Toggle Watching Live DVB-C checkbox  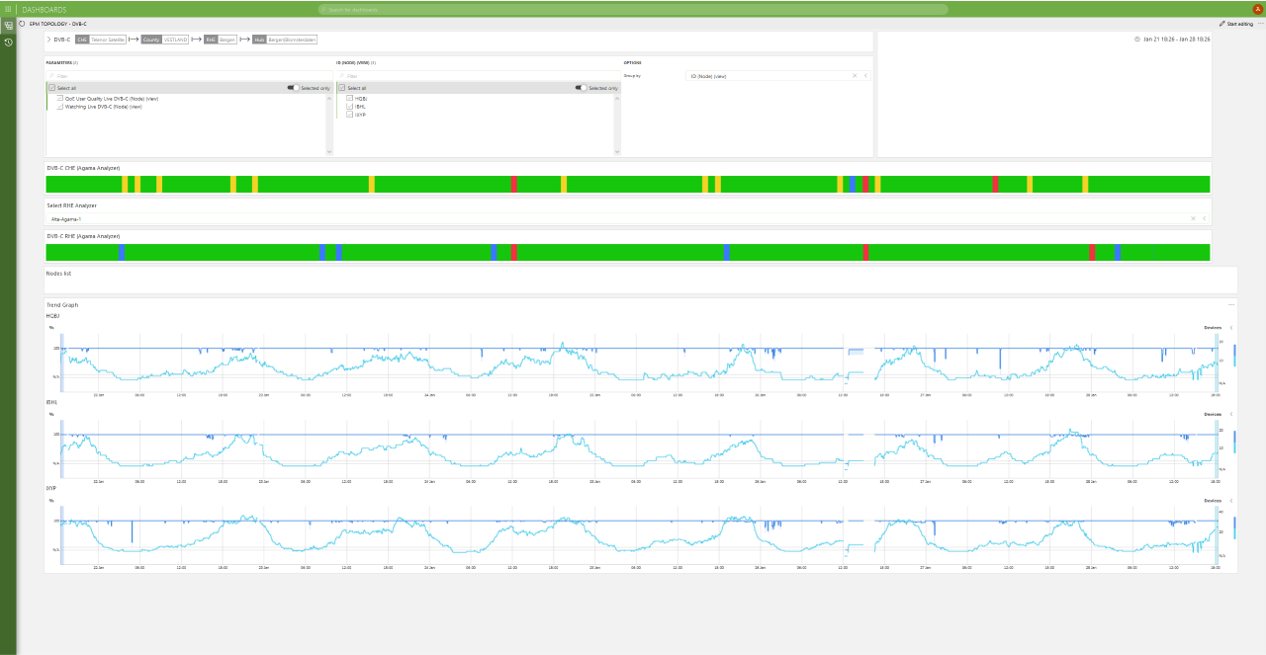click(x=60, y=106)
